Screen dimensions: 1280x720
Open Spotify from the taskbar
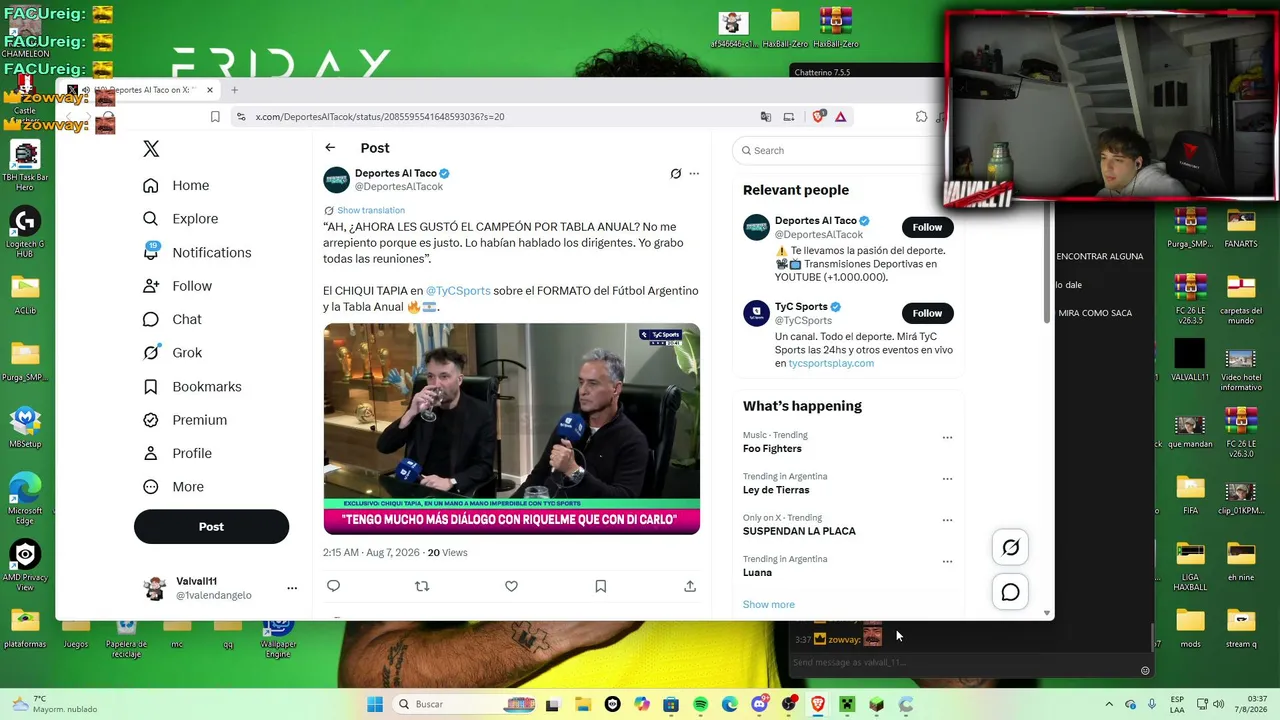point(701,705)
